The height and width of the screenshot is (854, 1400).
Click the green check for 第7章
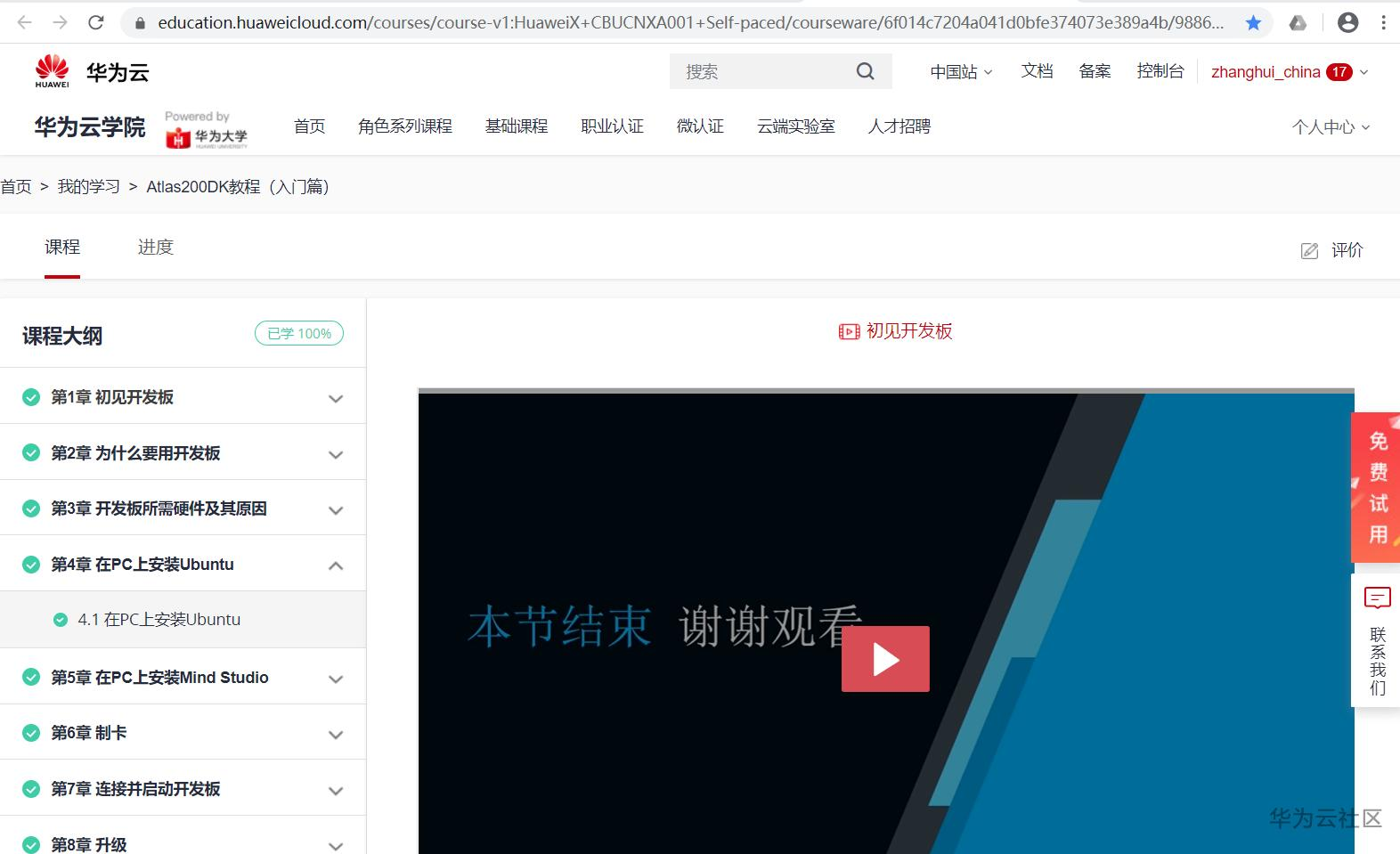(x=31, y=789)
